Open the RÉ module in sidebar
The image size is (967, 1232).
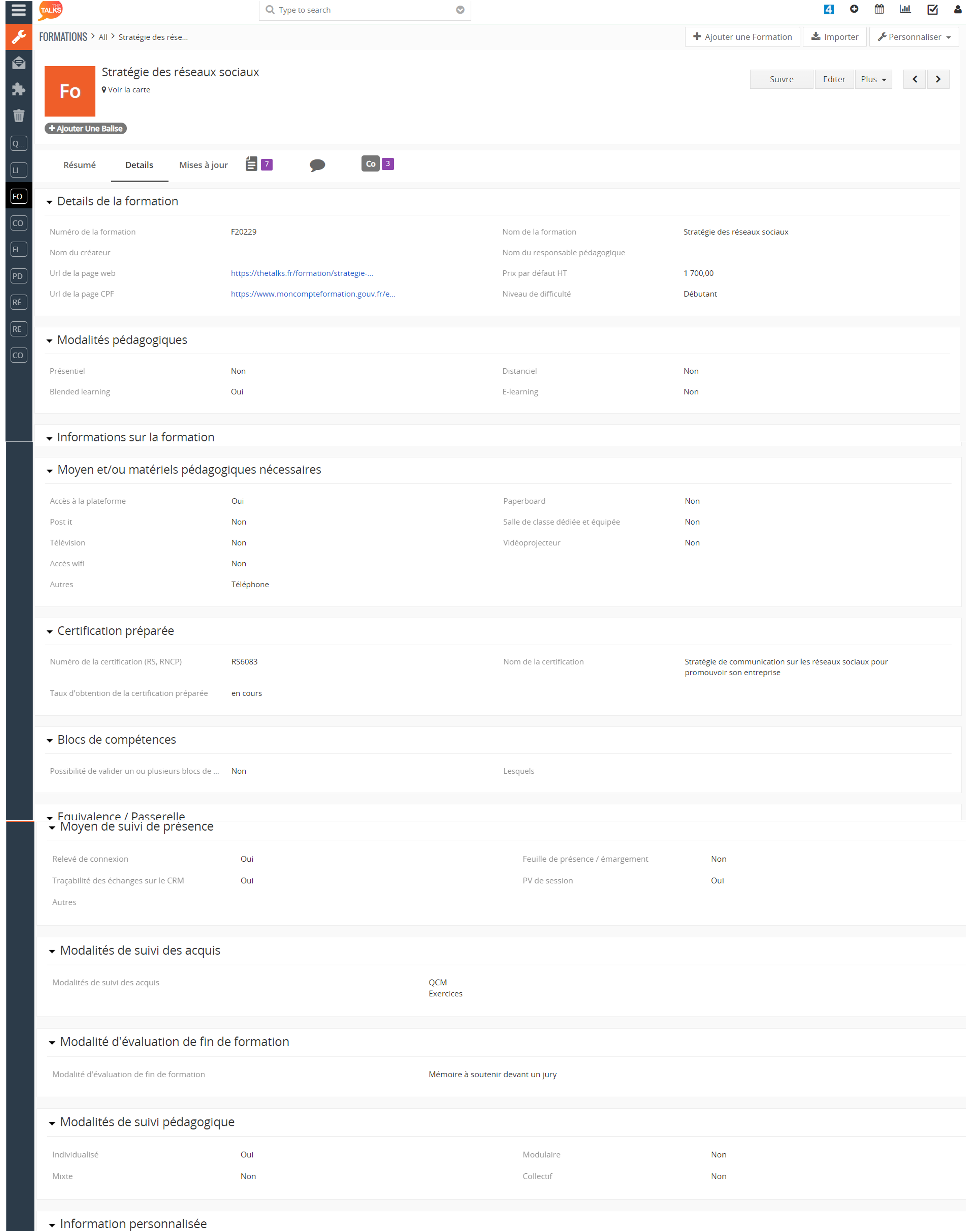coord(19,302)
